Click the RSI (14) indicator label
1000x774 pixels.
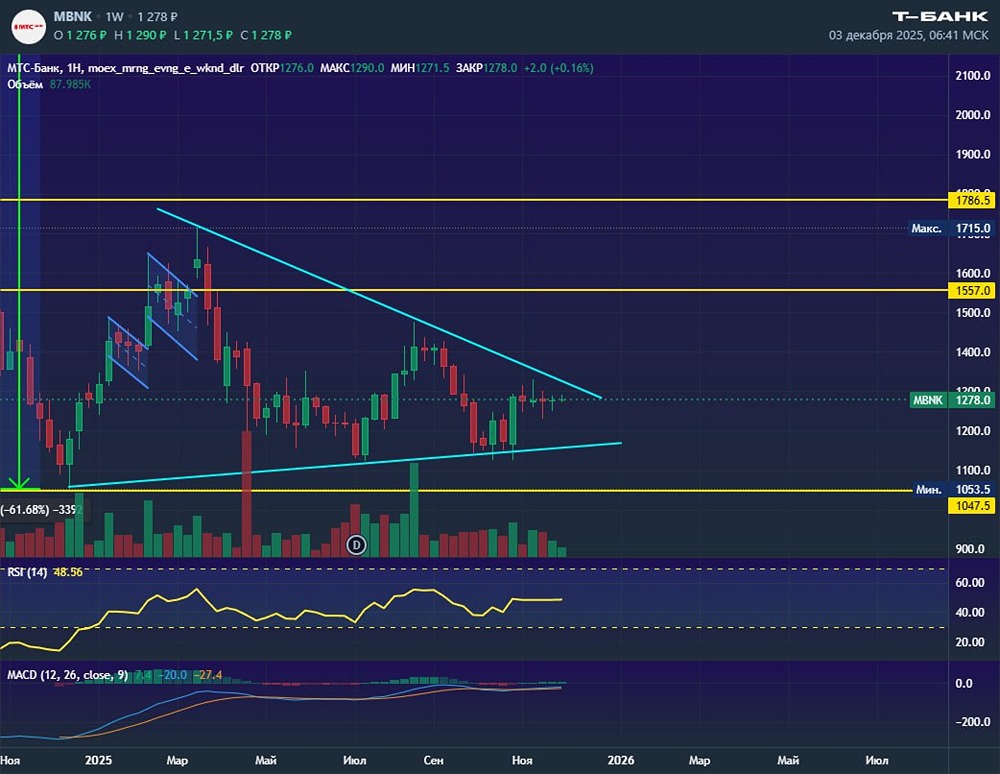pos(27,572)
